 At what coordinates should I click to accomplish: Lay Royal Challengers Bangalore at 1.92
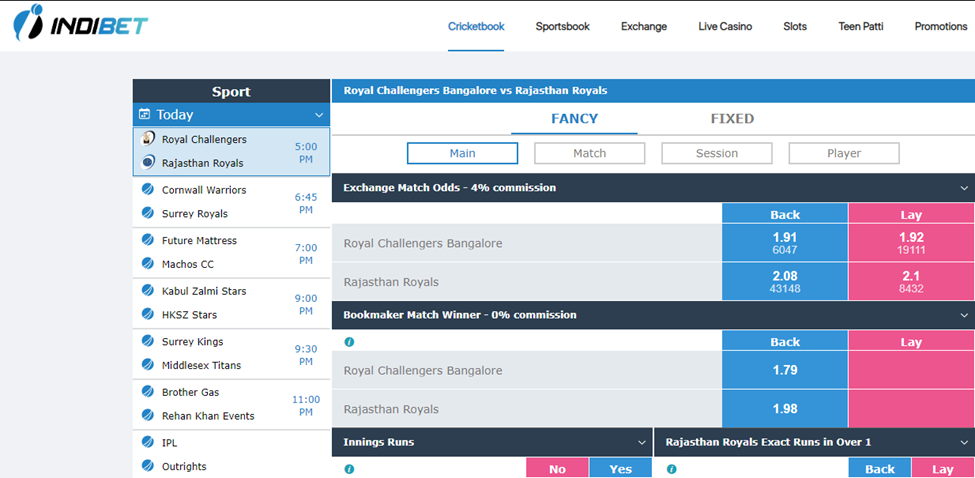(911, 243)
